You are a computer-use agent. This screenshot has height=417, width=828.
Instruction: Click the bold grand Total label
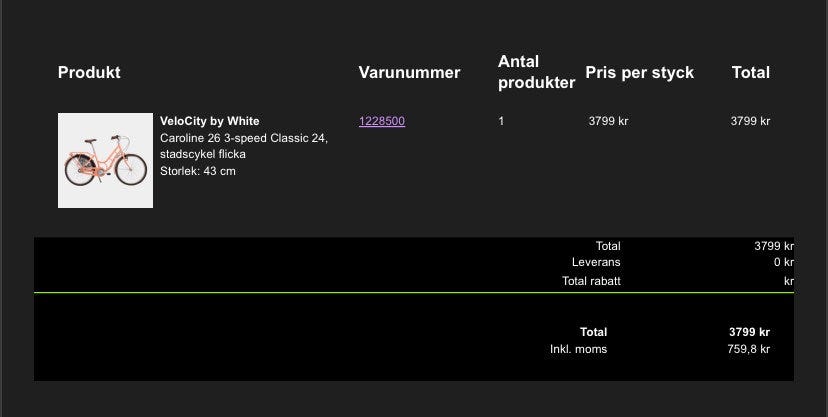coord(593,332)
